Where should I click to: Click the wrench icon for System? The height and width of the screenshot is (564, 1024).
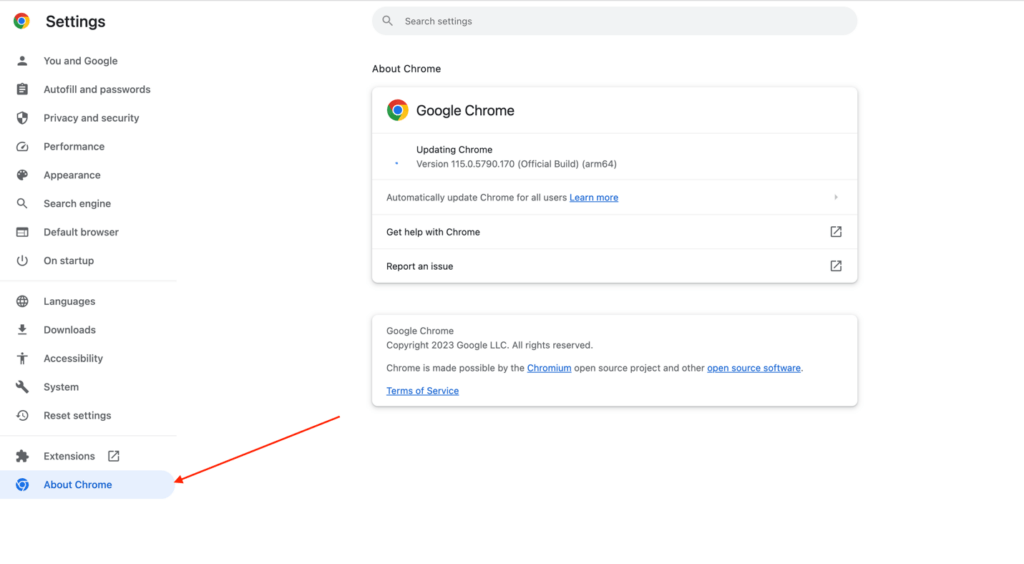tap(22, 387)
